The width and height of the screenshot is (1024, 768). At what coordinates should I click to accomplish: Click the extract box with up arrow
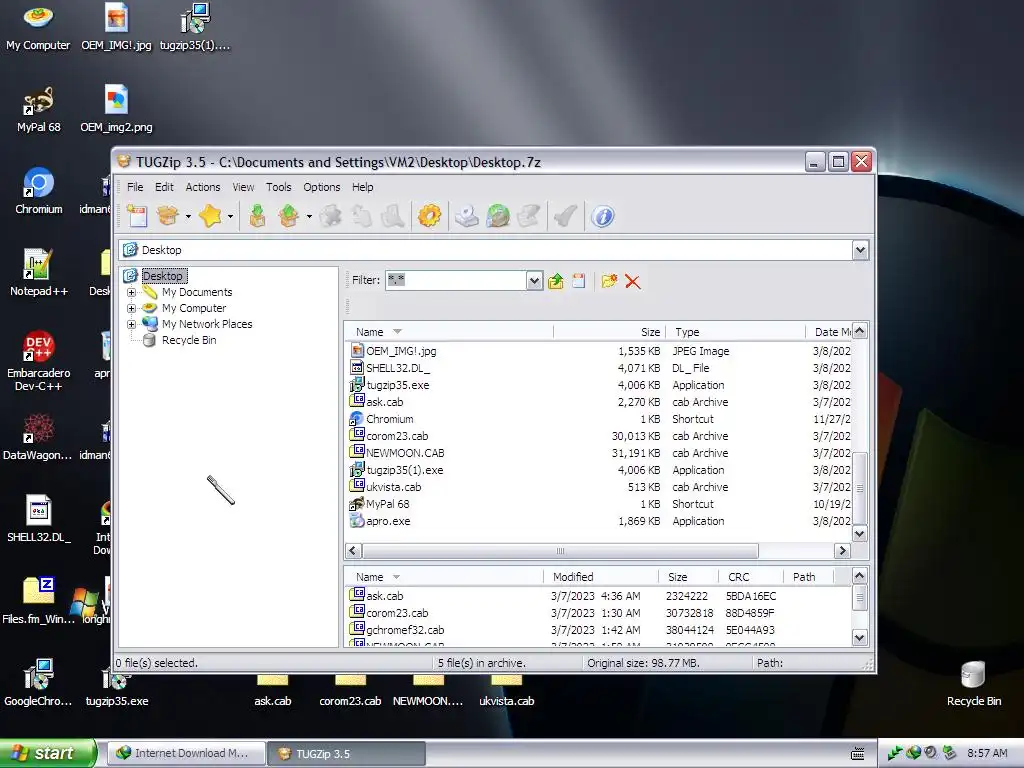[x=289, y=216]
